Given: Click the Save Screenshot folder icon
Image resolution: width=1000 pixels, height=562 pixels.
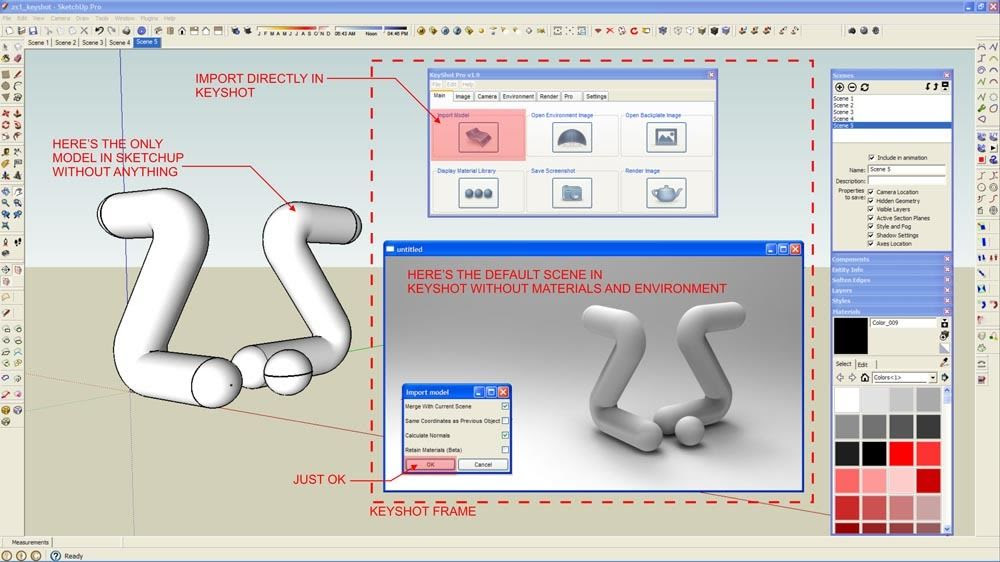Looking at the screenshot, I should 572,193.
